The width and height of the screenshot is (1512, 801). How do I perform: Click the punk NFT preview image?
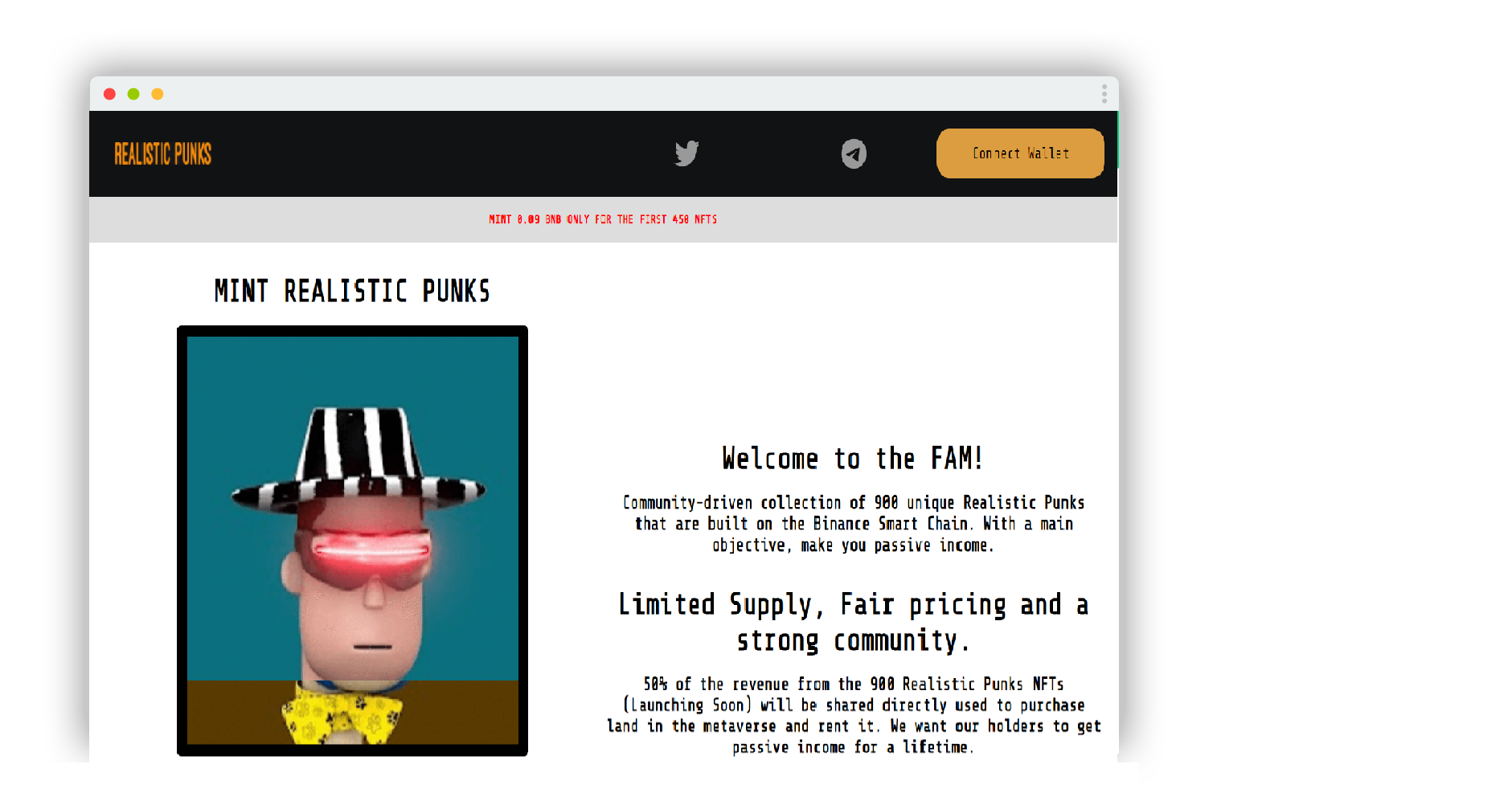coord(352,541)
